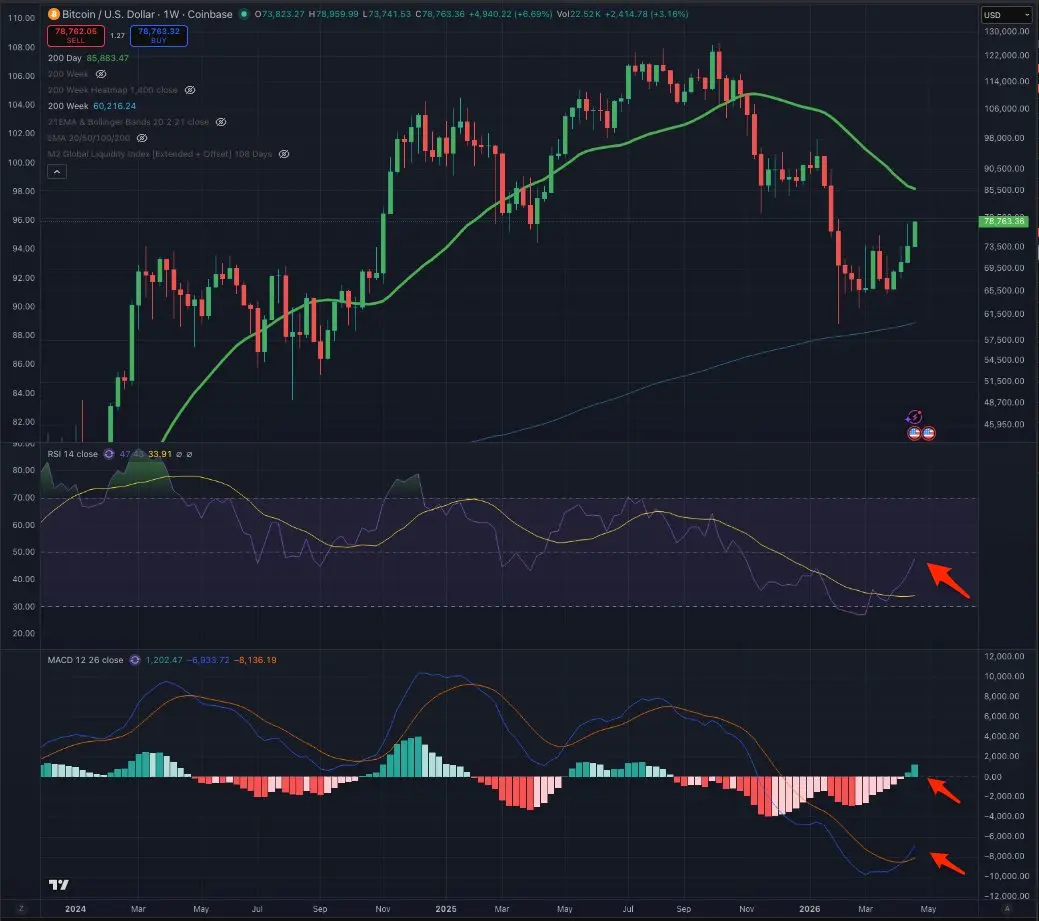Select the MACD 12 26 close legend
The width and height of the screenshot is (1039, 921).
click(85, 660)
